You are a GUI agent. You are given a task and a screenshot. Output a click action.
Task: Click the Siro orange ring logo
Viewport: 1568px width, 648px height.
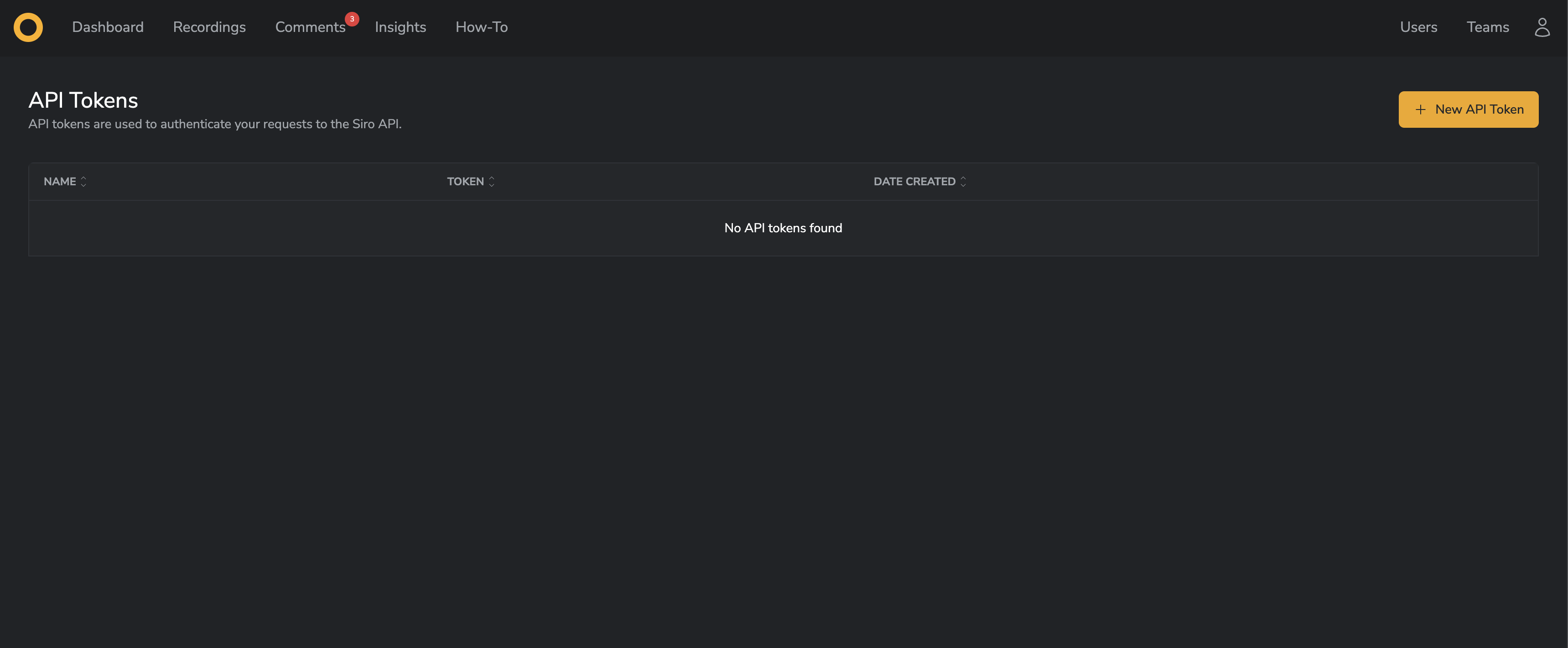click(28, 27)
